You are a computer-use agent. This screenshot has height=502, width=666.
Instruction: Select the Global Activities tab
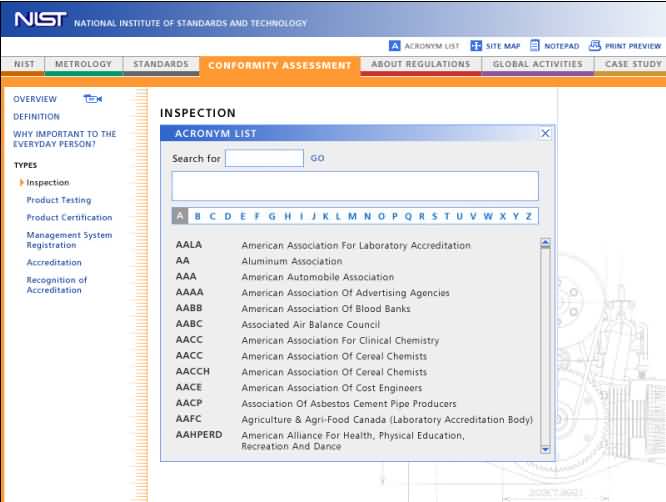537,65
